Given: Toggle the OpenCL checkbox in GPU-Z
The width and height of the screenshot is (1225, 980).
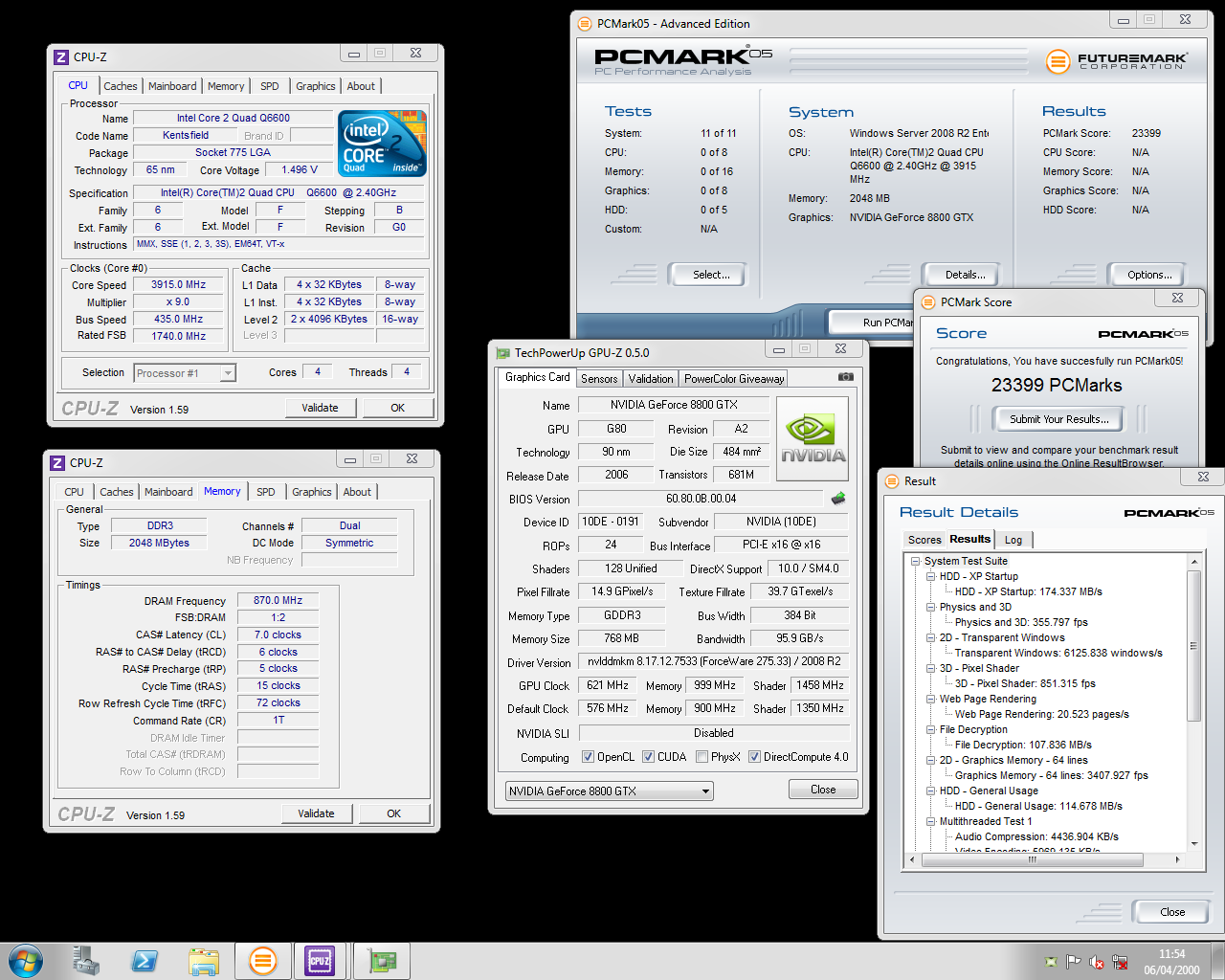Looking at the screenshot, I should (x=588, y=757).
